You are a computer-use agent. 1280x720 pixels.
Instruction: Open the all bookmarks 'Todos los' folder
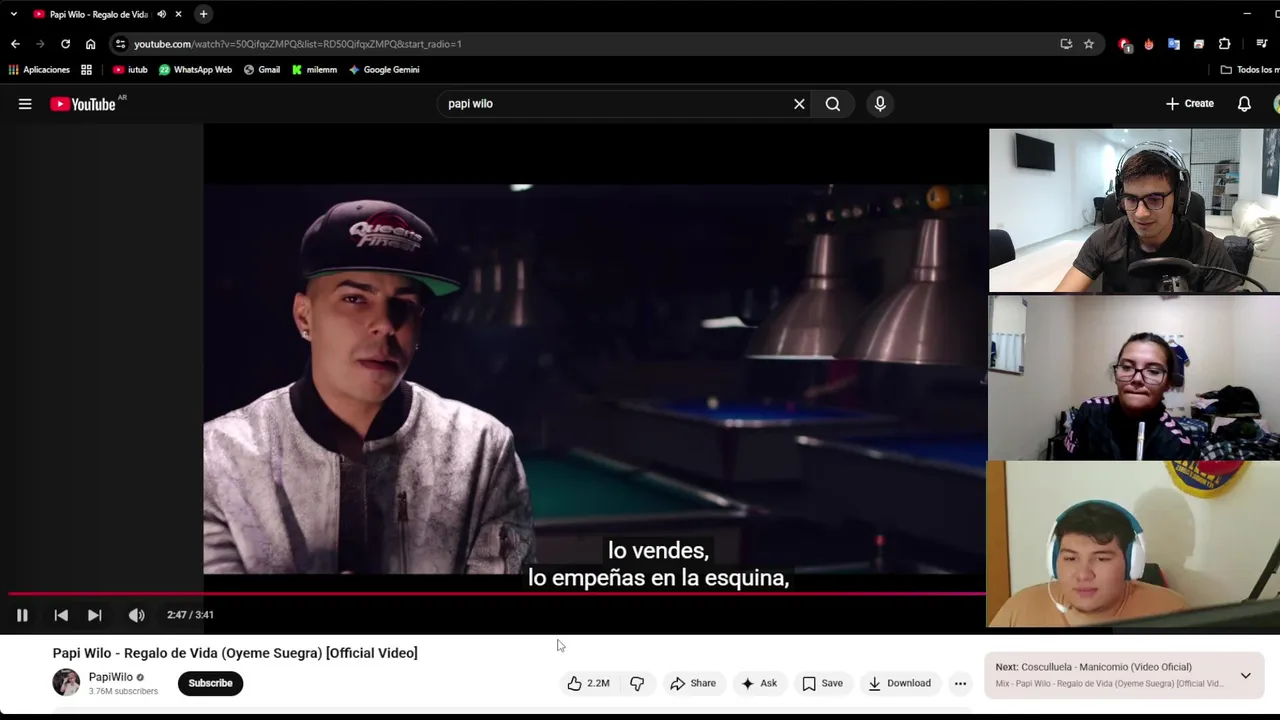tap(1250, 70)
